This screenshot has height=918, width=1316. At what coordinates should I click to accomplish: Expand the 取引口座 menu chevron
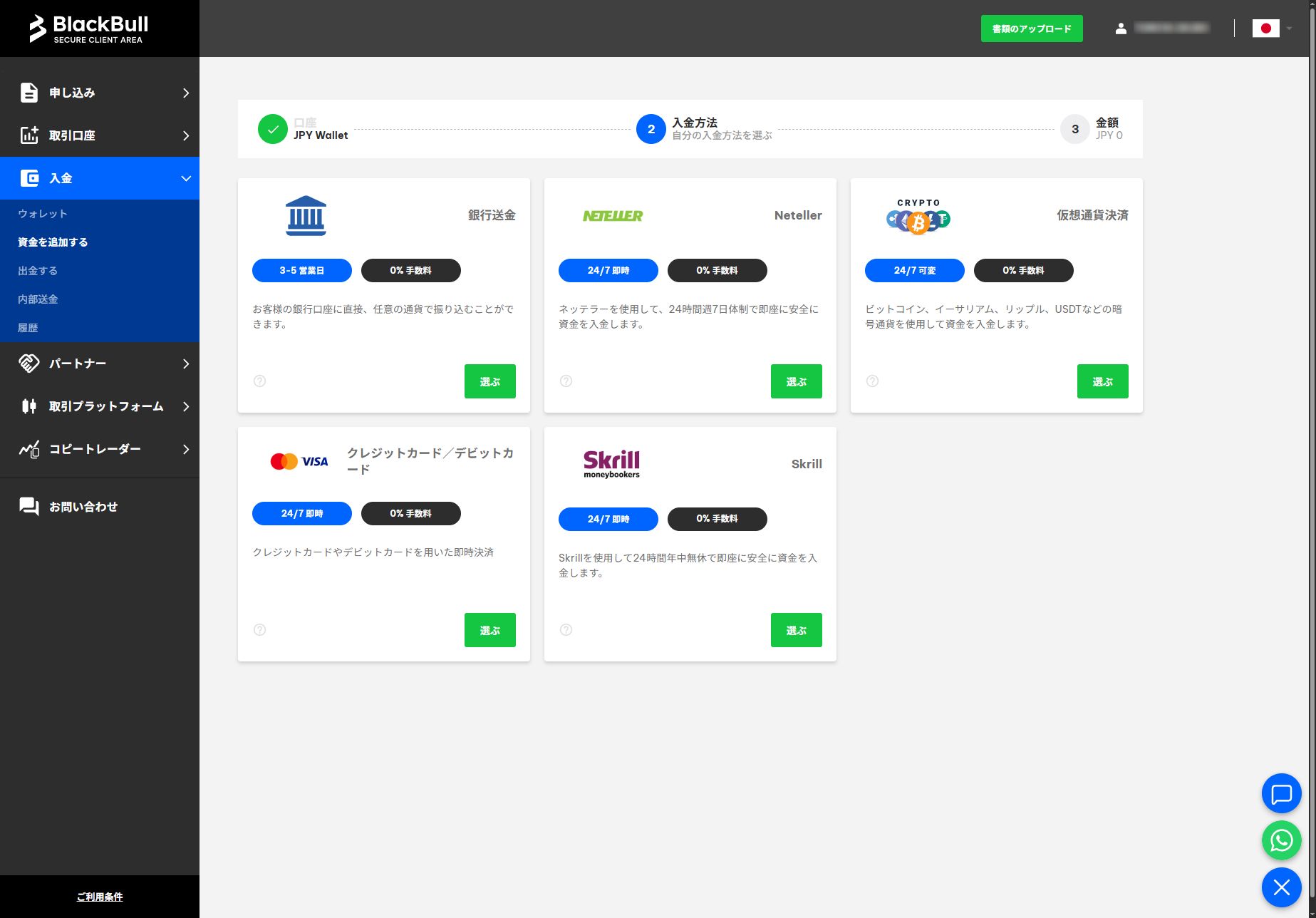[185, 135]
